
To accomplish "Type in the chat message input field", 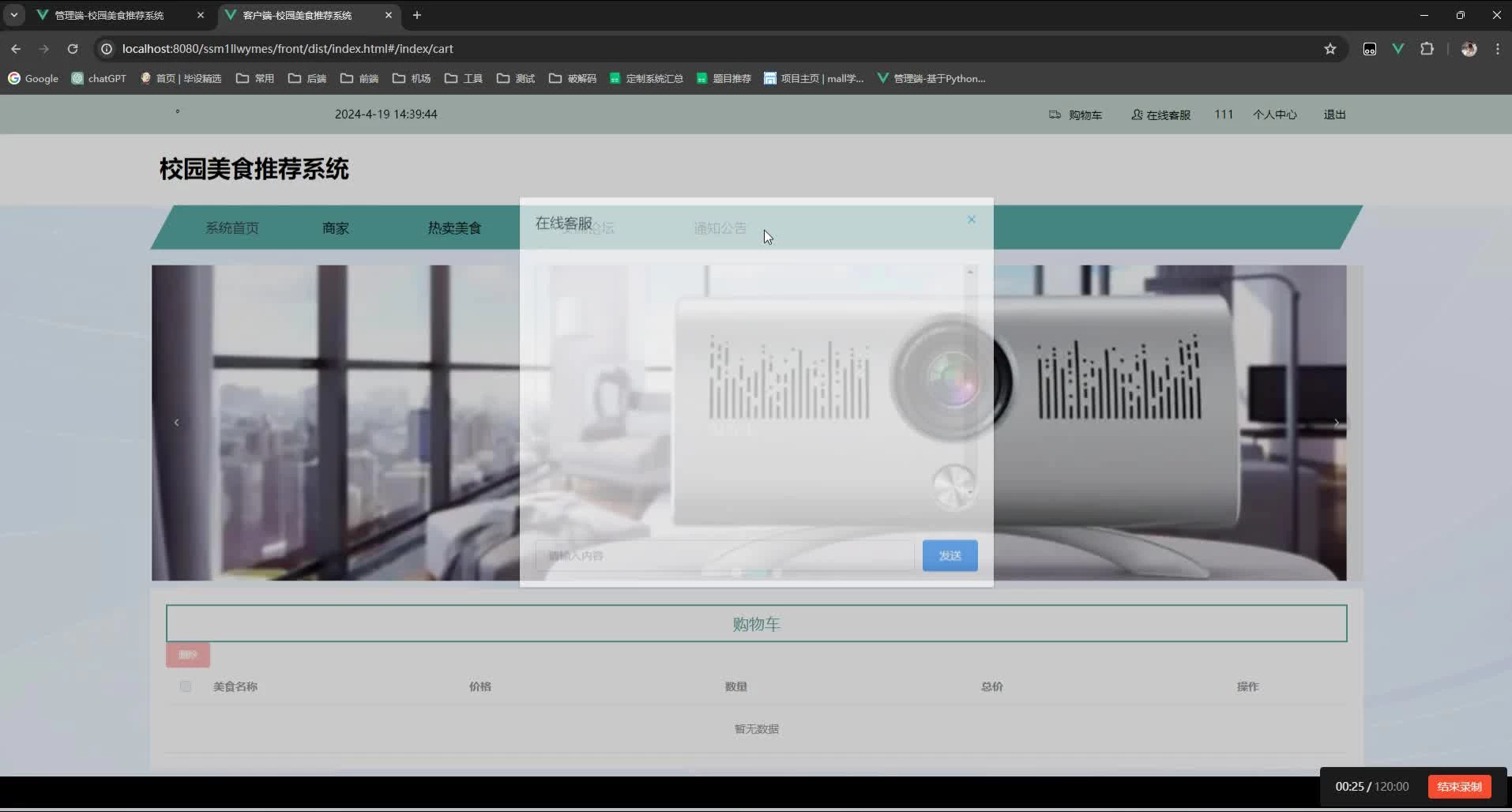I will tap(724, 555).
